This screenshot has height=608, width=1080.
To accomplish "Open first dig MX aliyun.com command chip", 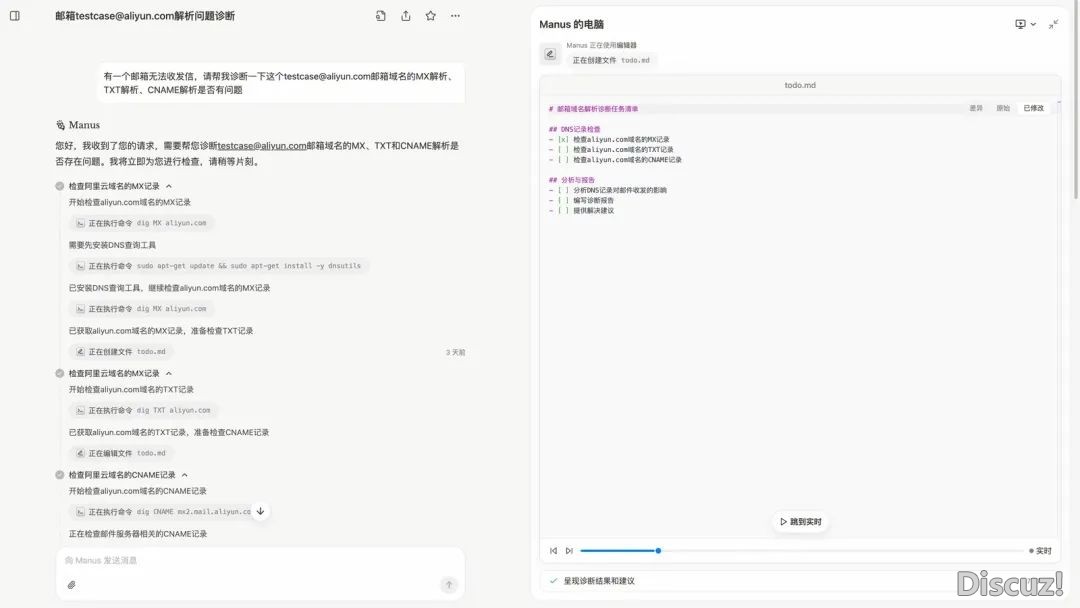I will [x=141, y=223].
